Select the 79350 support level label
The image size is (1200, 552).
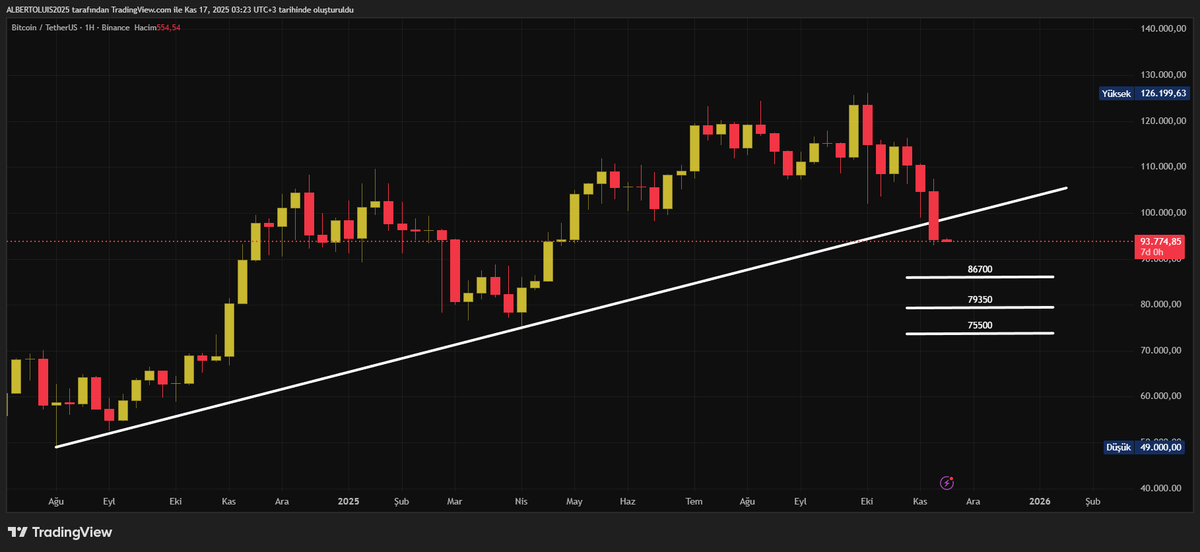click(x=980, y=299)
